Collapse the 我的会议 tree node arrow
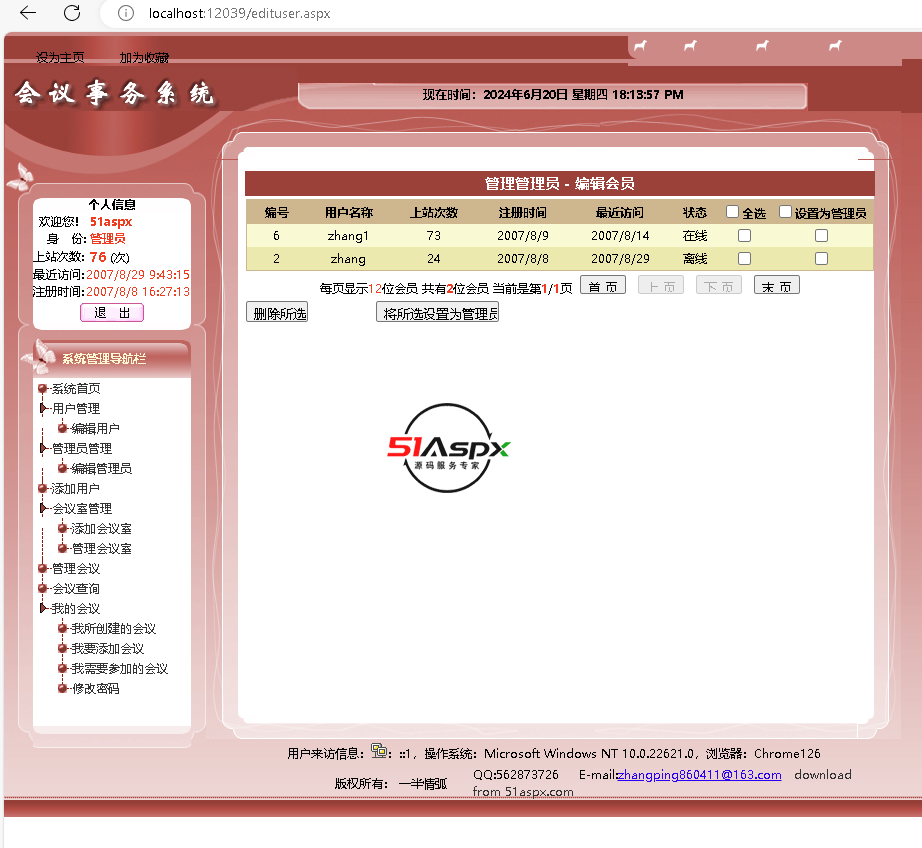 point(43,608)
